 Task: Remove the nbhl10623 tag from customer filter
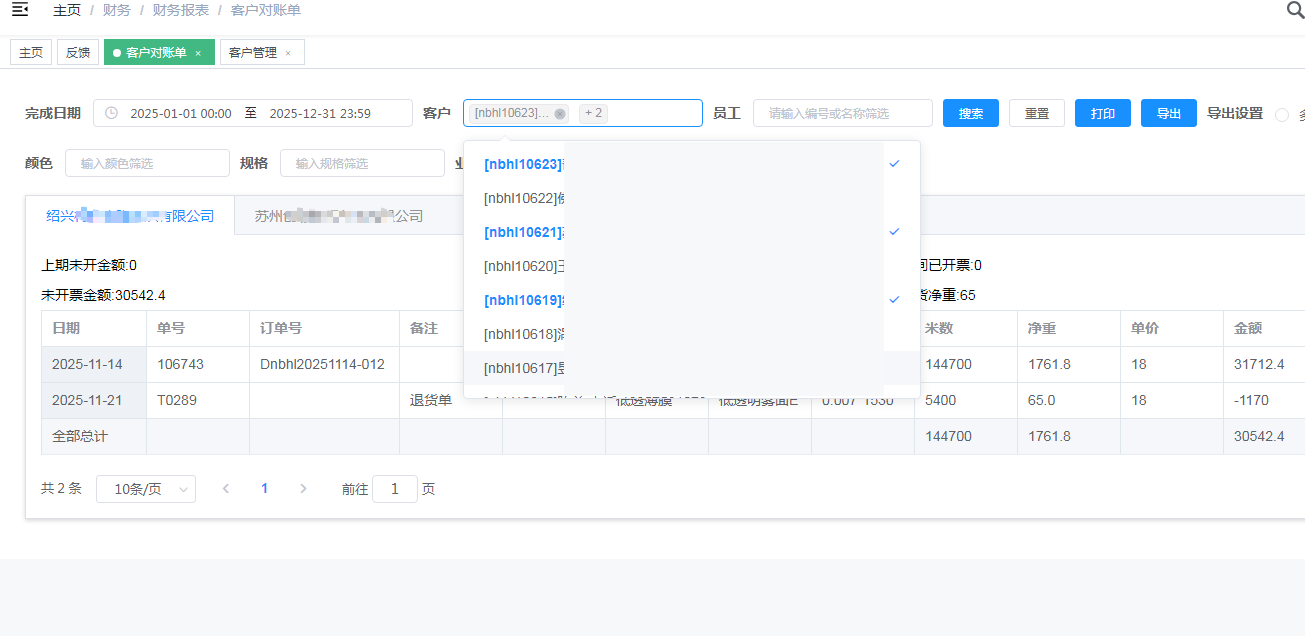point(560,114)
